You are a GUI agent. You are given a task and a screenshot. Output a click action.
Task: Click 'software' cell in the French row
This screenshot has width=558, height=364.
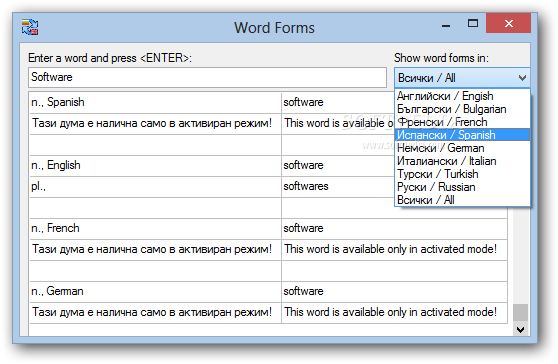(x=395, y=228)
